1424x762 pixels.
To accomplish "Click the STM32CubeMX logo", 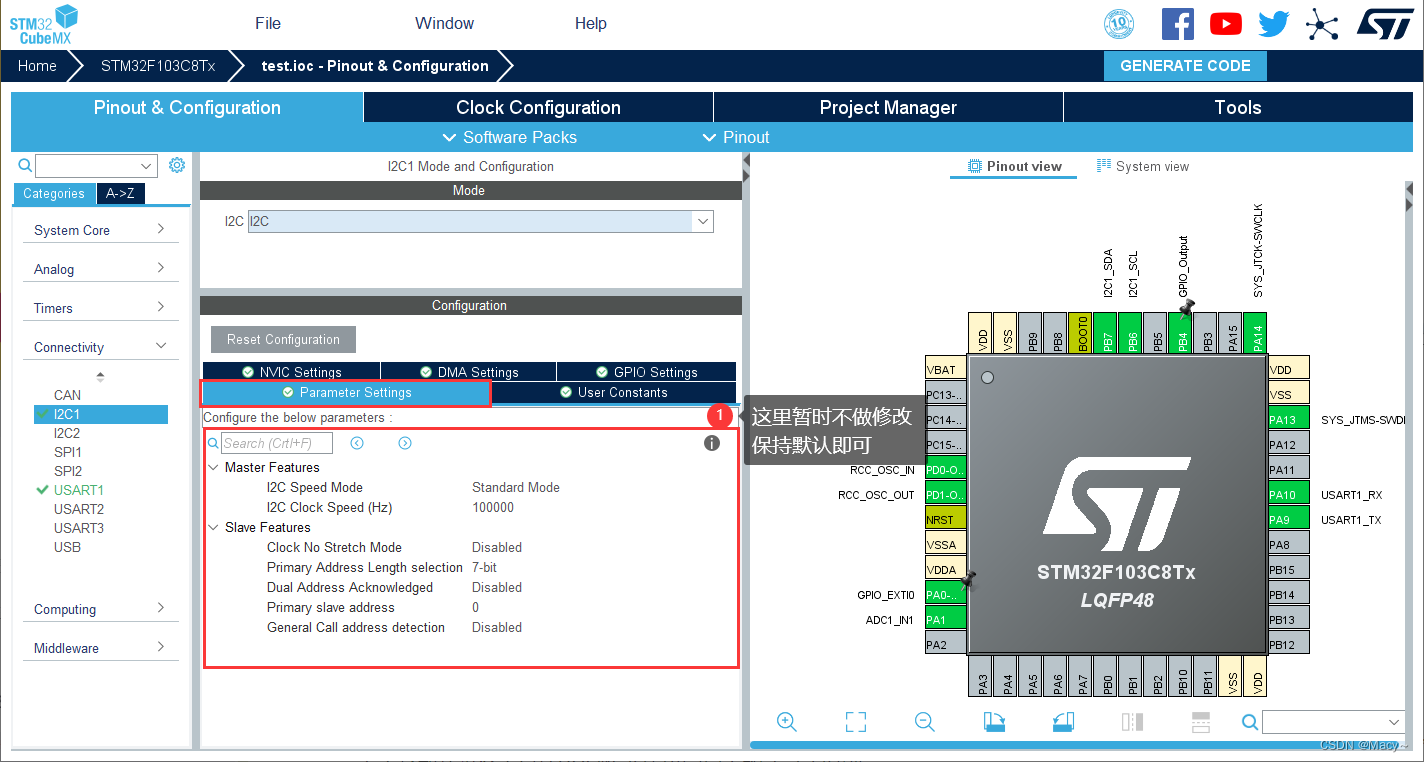I will pyautogui.click(x=42, y=22).
